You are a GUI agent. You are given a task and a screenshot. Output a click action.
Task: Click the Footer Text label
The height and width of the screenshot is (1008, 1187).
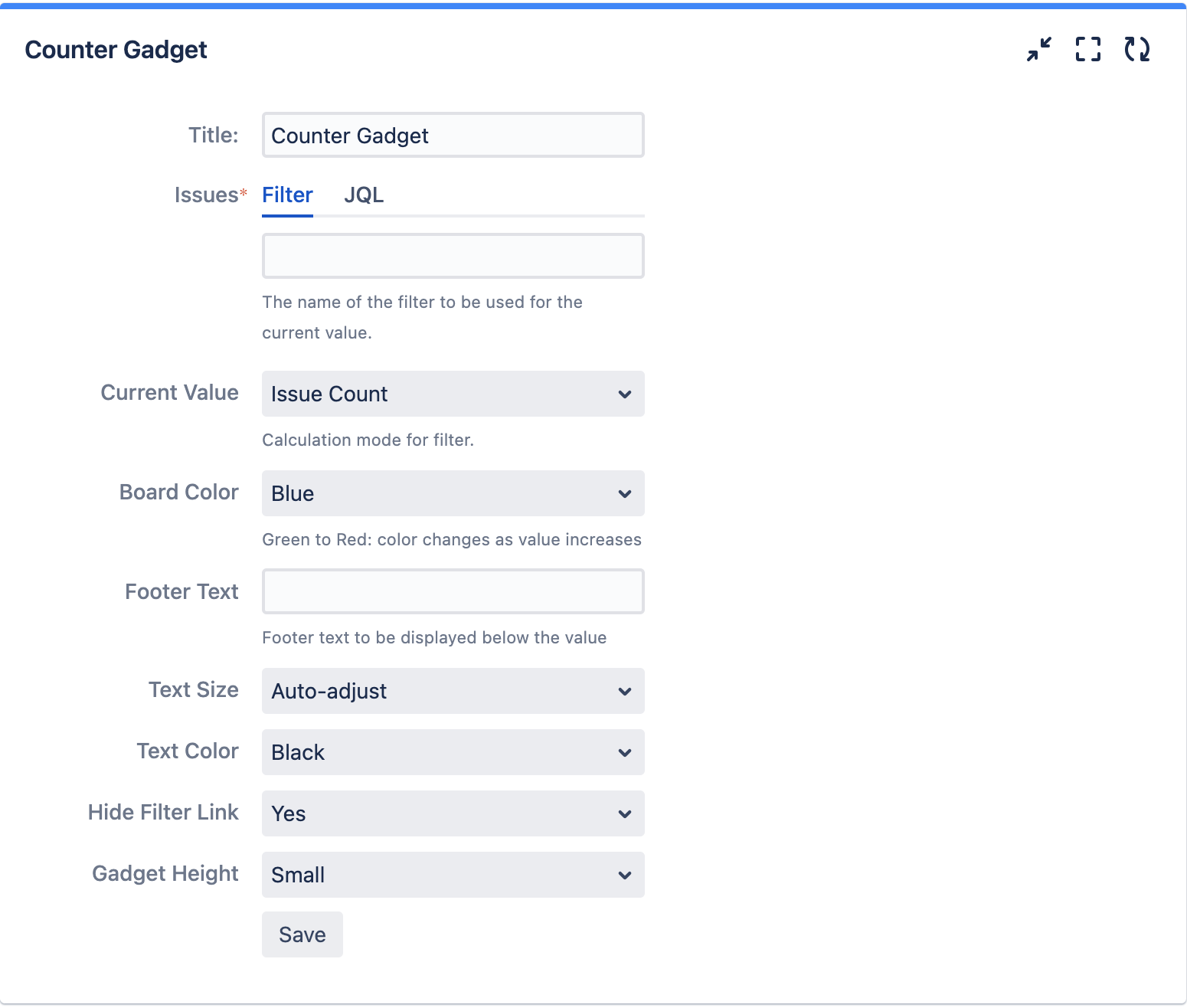(x=181, y=592)
